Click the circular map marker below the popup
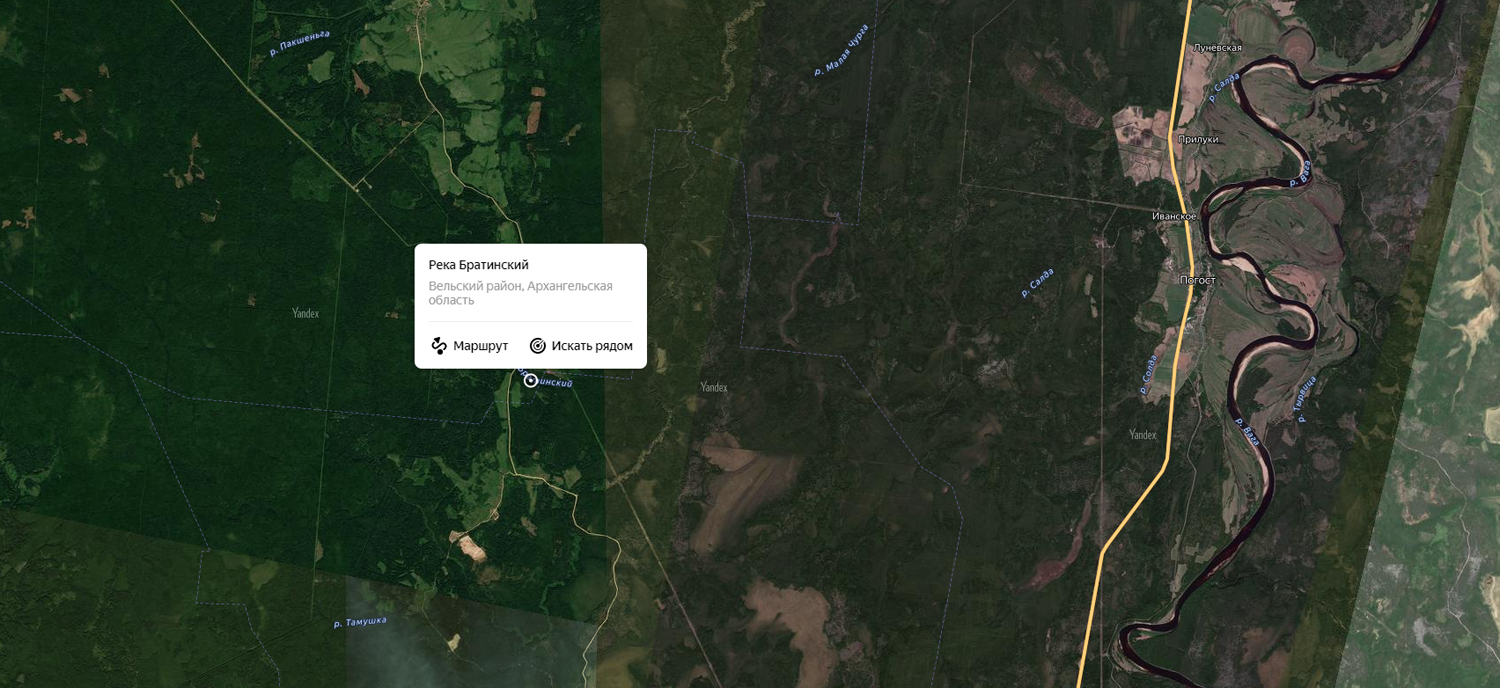 pyautogui.click(x=531, y=380)
